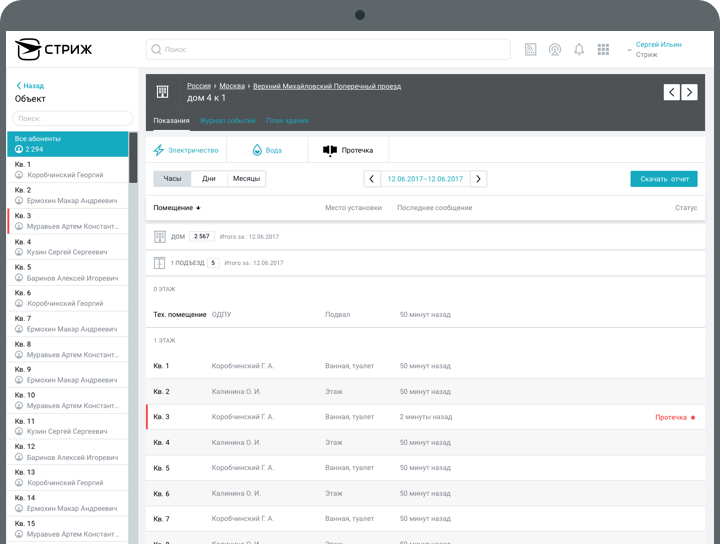
Task: Open the Журнал событий tab
Action: (227, 120)
